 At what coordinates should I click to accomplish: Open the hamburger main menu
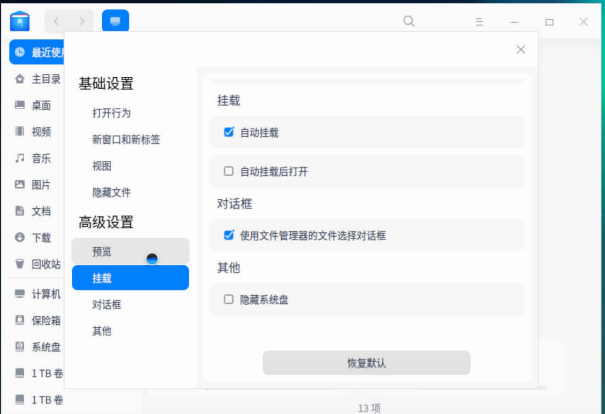pos(479,22)
